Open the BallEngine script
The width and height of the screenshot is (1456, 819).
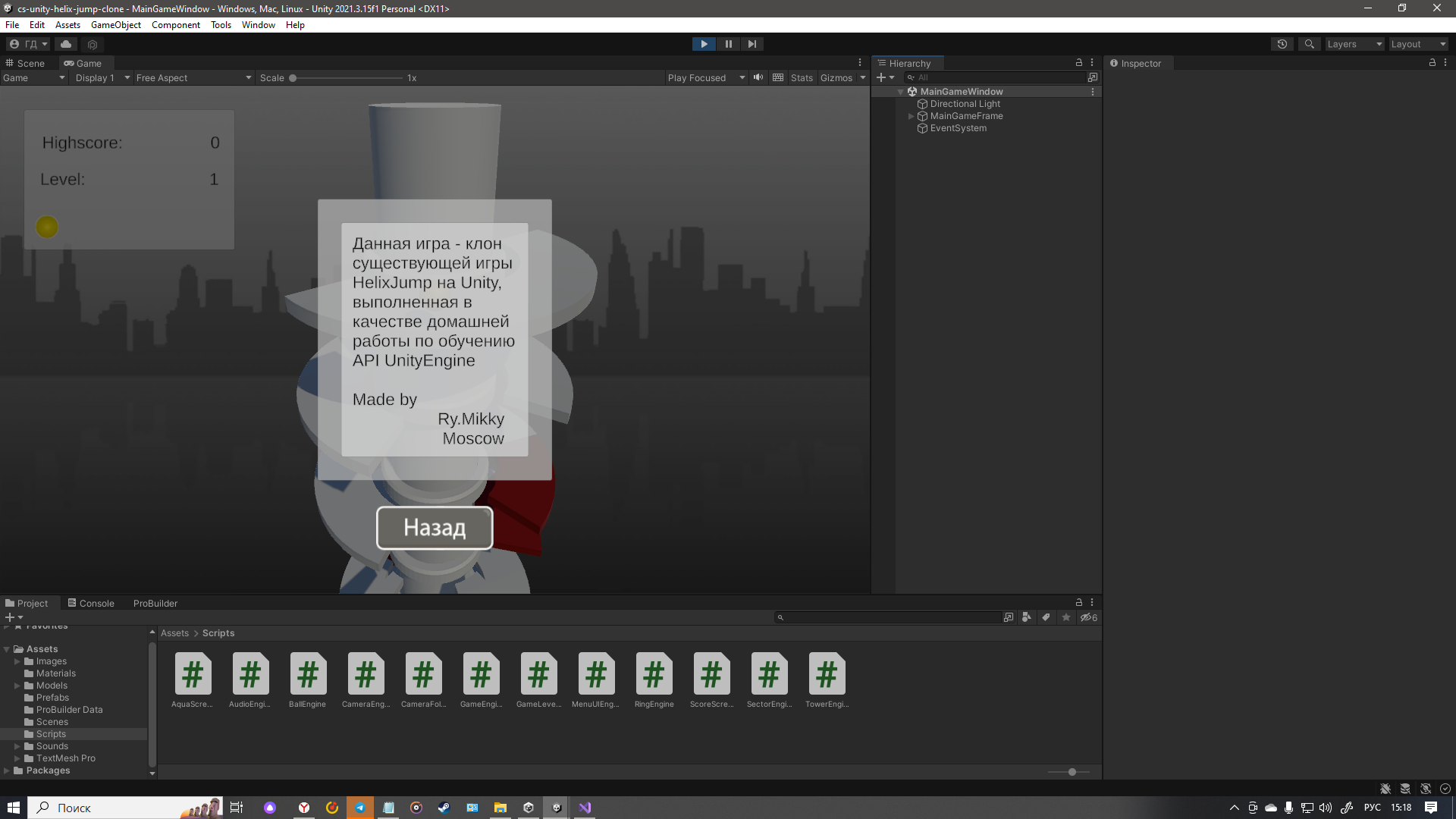[307, 674]
